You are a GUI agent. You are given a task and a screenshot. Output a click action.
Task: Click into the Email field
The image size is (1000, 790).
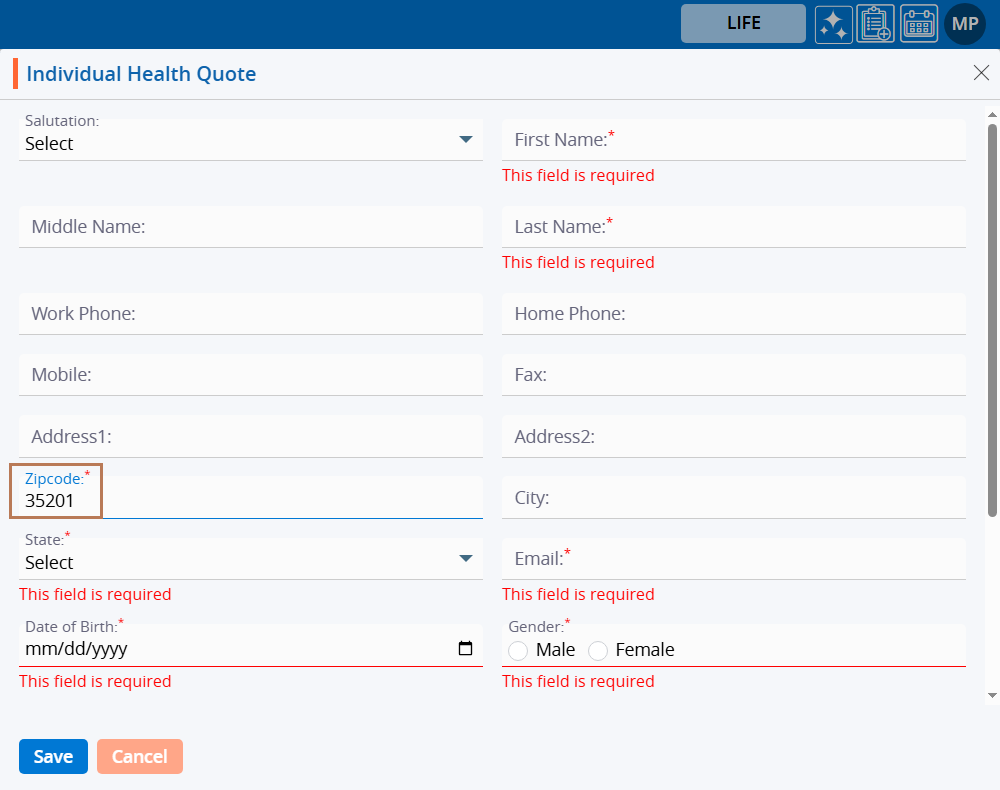coord(733,559)
